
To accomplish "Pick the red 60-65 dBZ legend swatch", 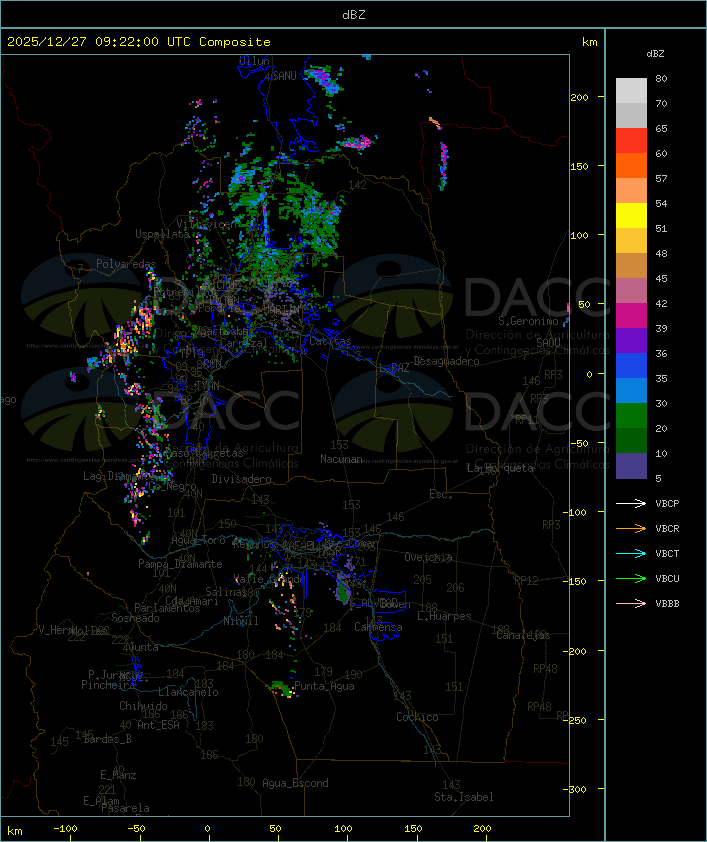I will (x=631, y=140).
